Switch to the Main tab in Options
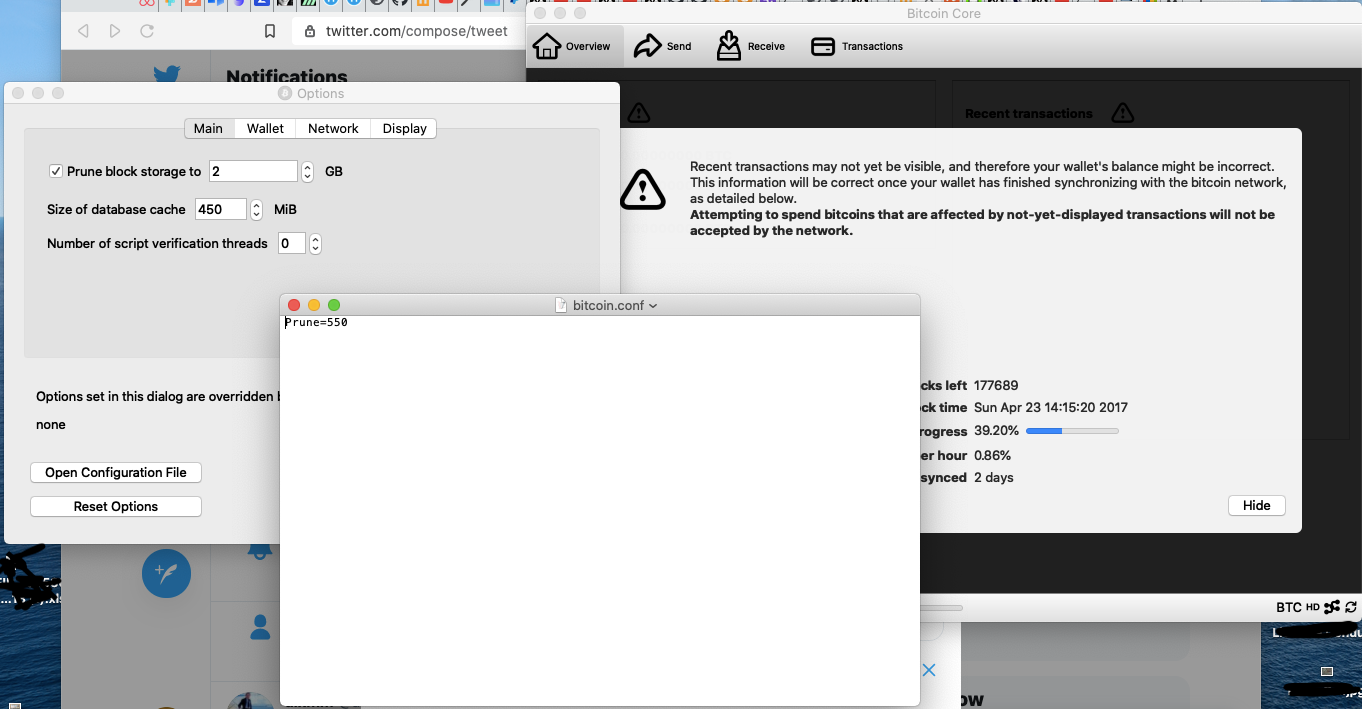Screen dimensions: 1362x709 [208, 128]
